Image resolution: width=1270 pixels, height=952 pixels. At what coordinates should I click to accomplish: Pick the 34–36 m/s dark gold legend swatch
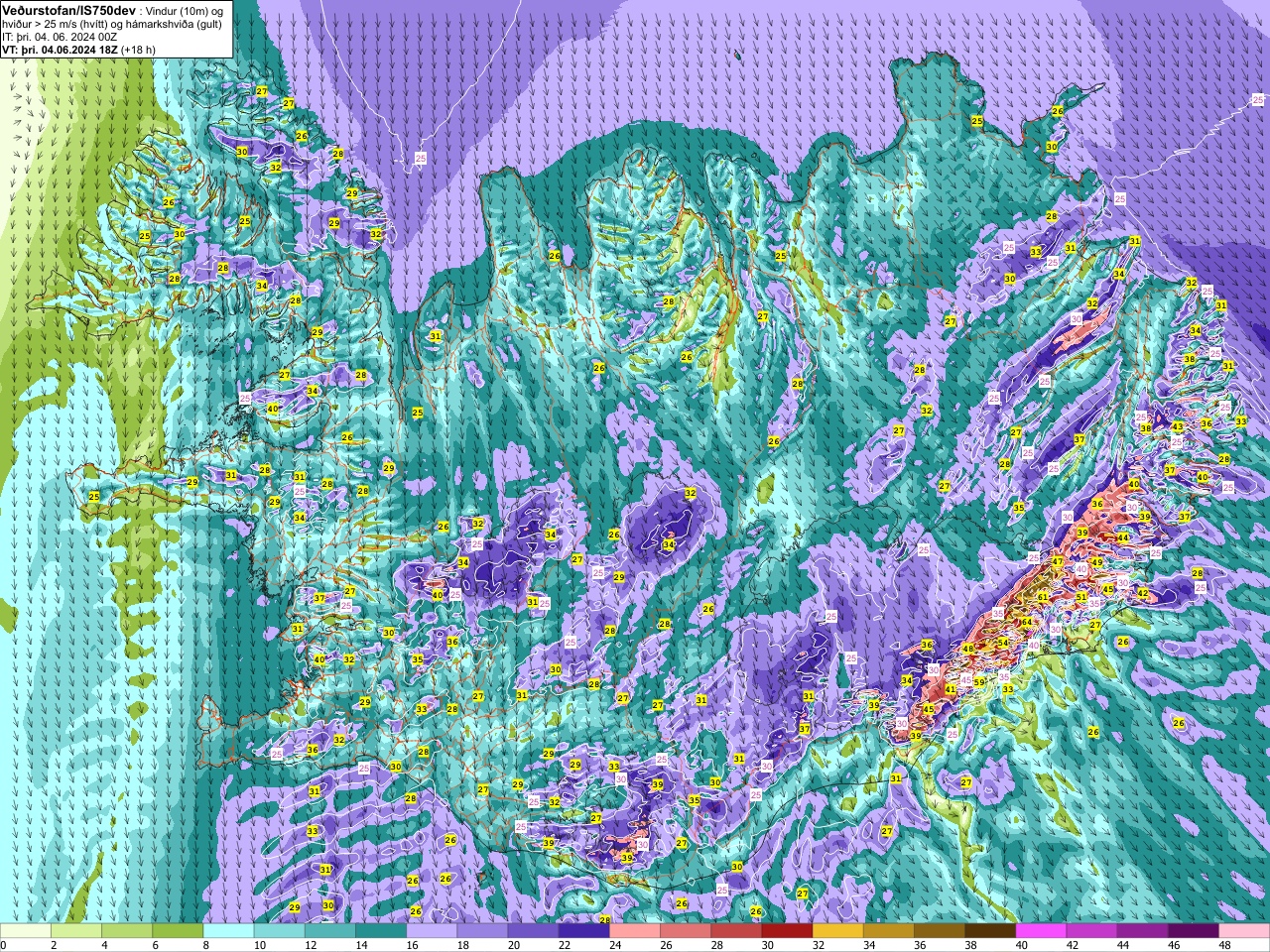click(887, 930)
